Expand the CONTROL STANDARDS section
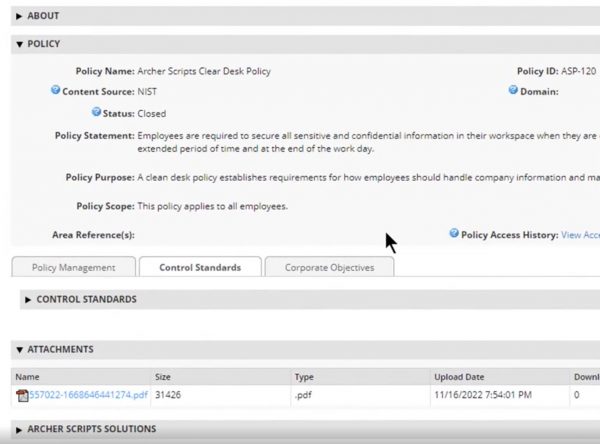Screen dimensions: 600x444 pyautogui.click(x=28, y=300)
